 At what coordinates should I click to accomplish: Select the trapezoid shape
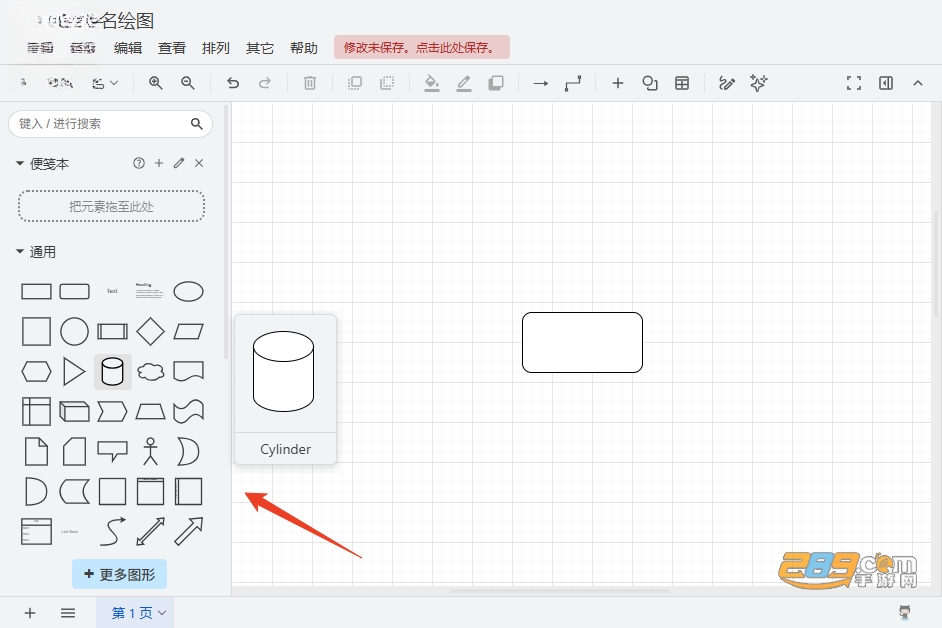(150, 412)
